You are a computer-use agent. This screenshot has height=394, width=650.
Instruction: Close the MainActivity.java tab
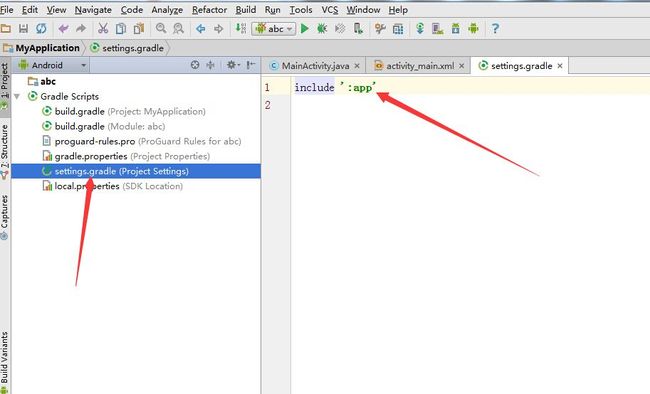357,66
